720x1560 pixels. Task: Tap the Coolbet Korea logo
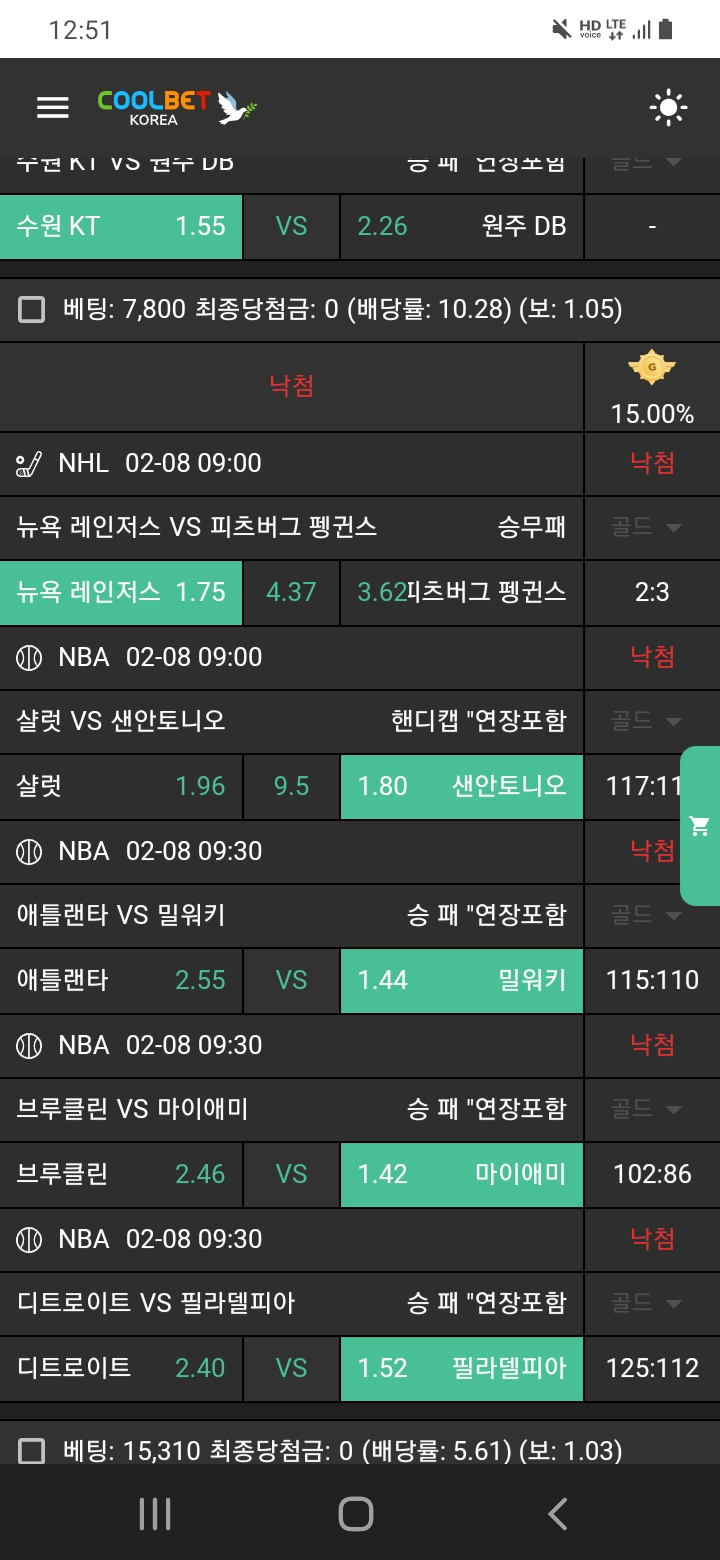click(177, 107)
